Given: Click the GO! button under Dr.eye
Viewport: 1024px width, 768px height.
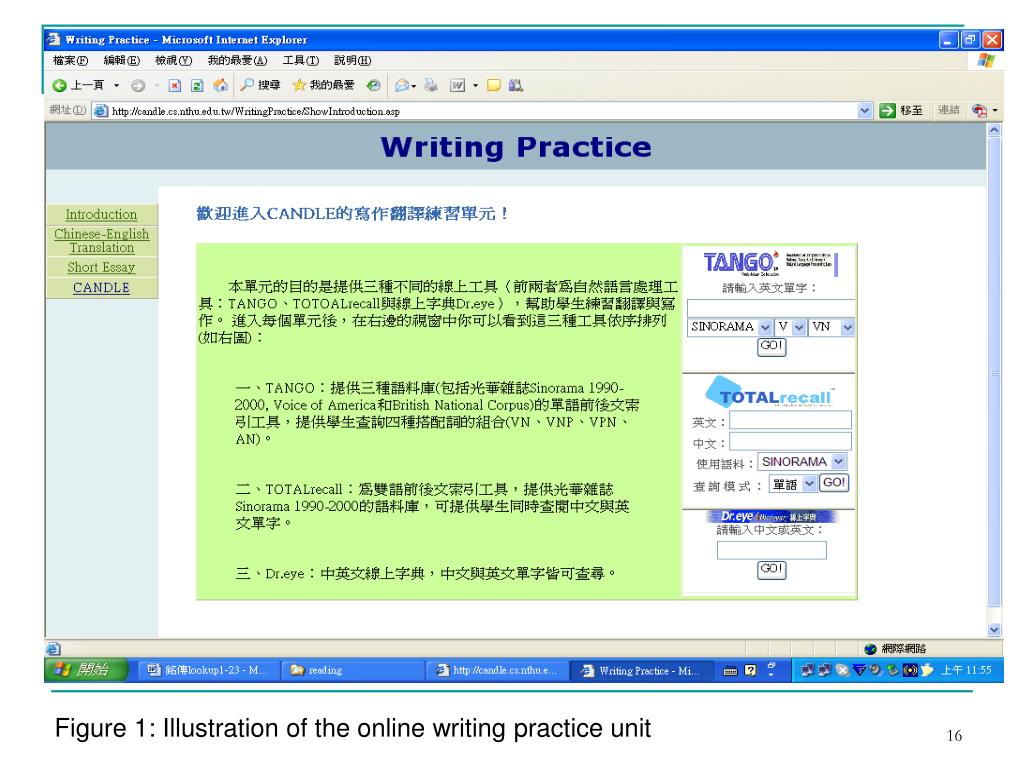Looking at the screenshot, I should [x=771, y=569].
